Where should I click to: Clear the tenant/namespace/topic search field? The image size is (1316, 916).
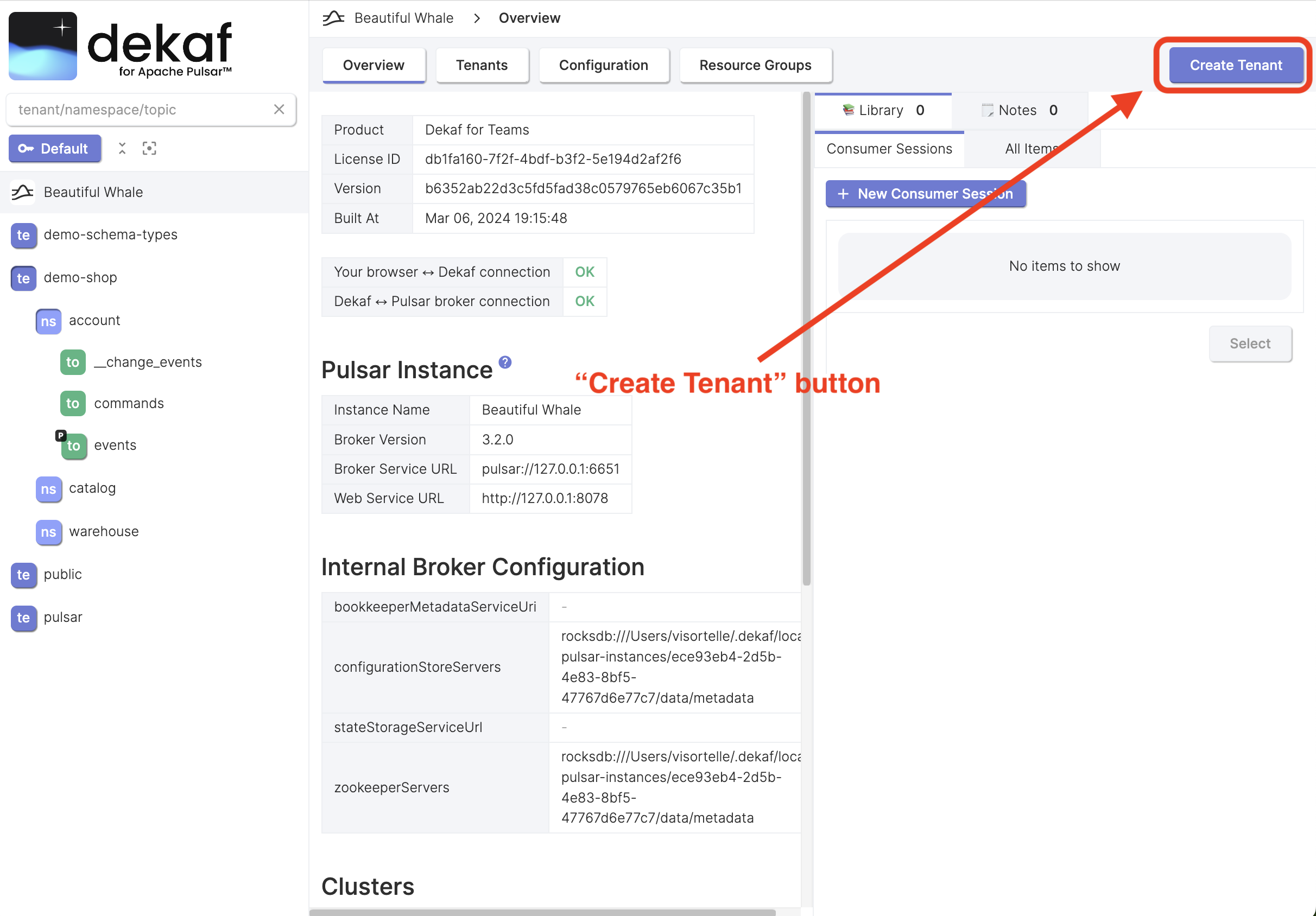tap(279, 110)
